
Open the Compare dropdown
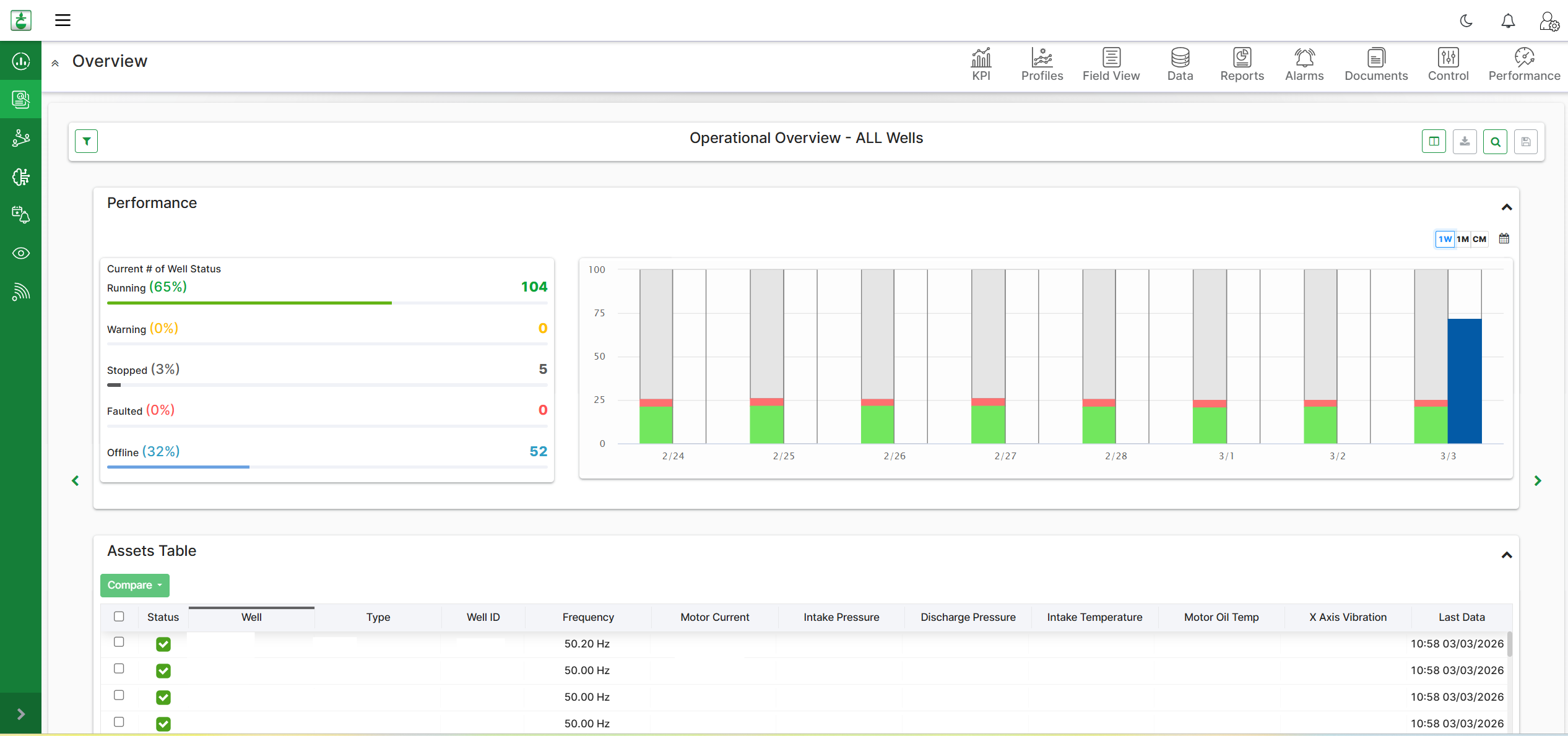point(134,585)
